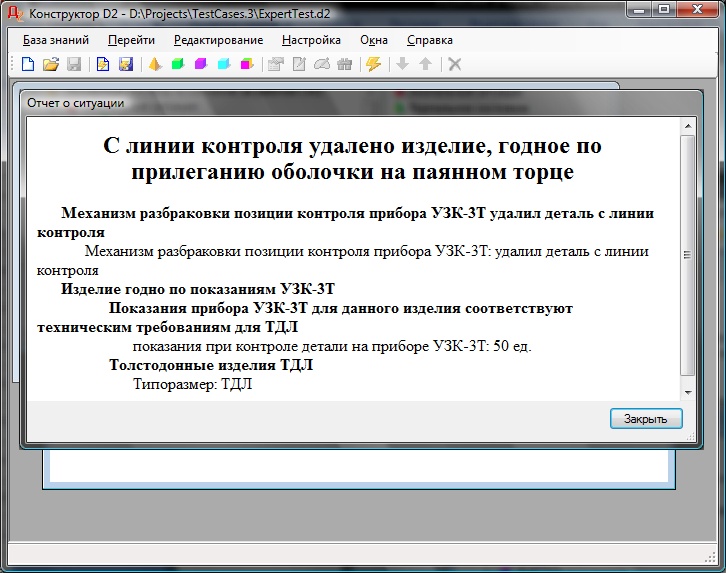The width and height of the screenshot is (726, 573).
Task: Click the Закрыть button
Action: coord(646,419)
